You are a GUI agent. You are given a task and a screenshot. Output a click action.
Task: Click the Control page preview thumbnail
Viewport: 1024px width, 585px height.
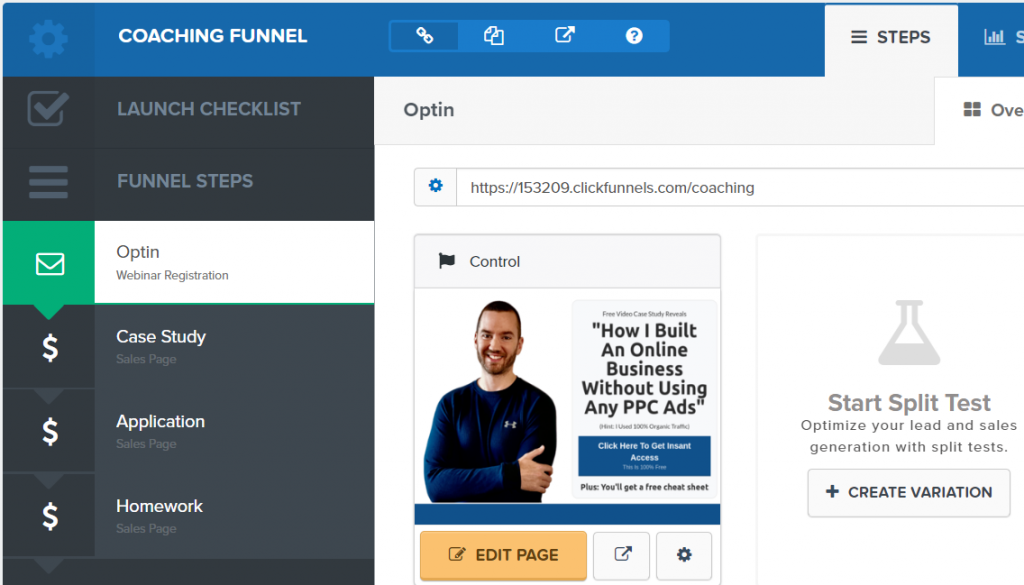tap(568, 406)
